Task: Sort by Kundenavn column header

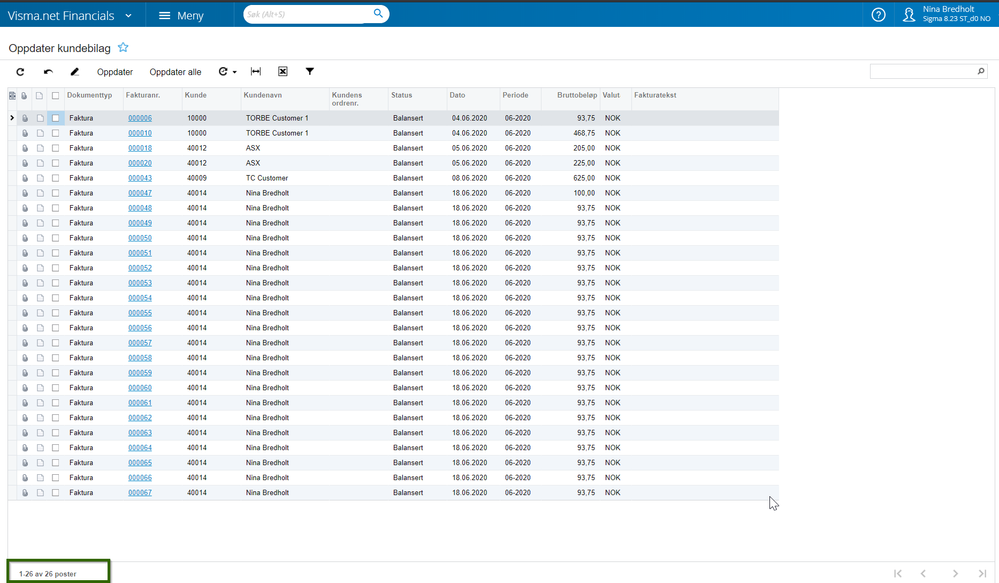Action: pos(262,95)
